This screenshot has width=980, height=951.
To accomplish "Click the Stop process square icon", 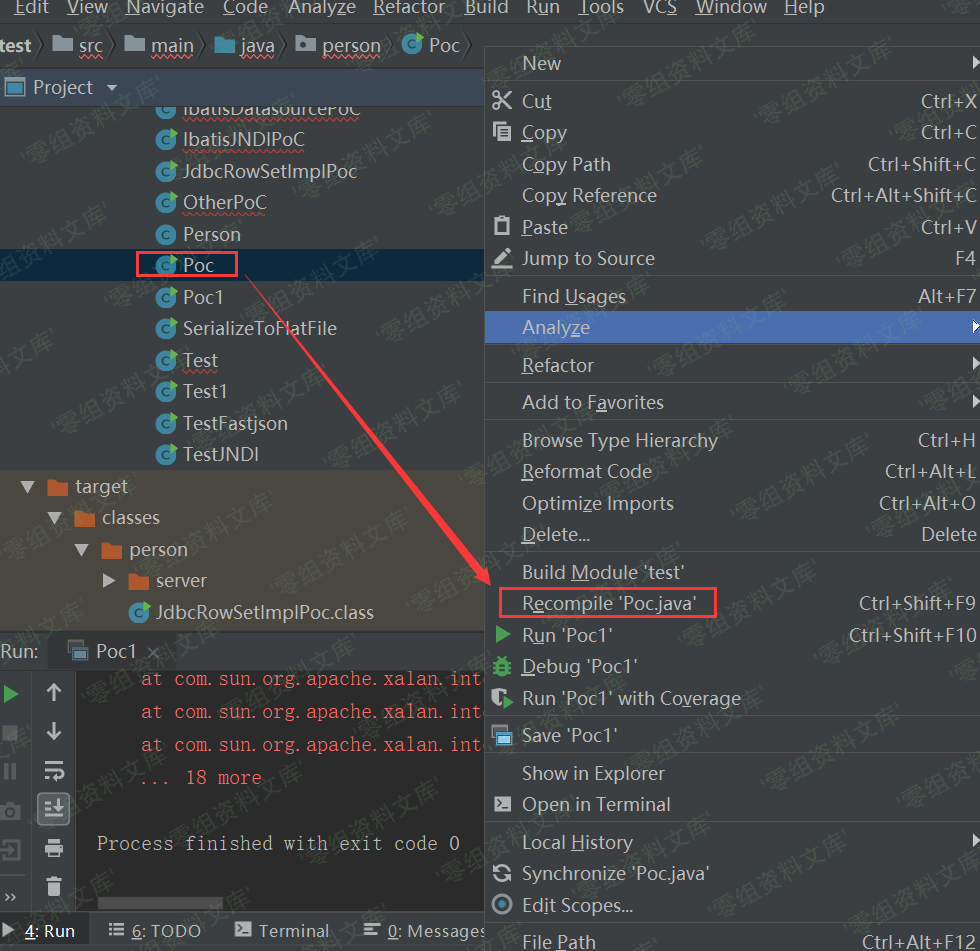I will [11, 732].
